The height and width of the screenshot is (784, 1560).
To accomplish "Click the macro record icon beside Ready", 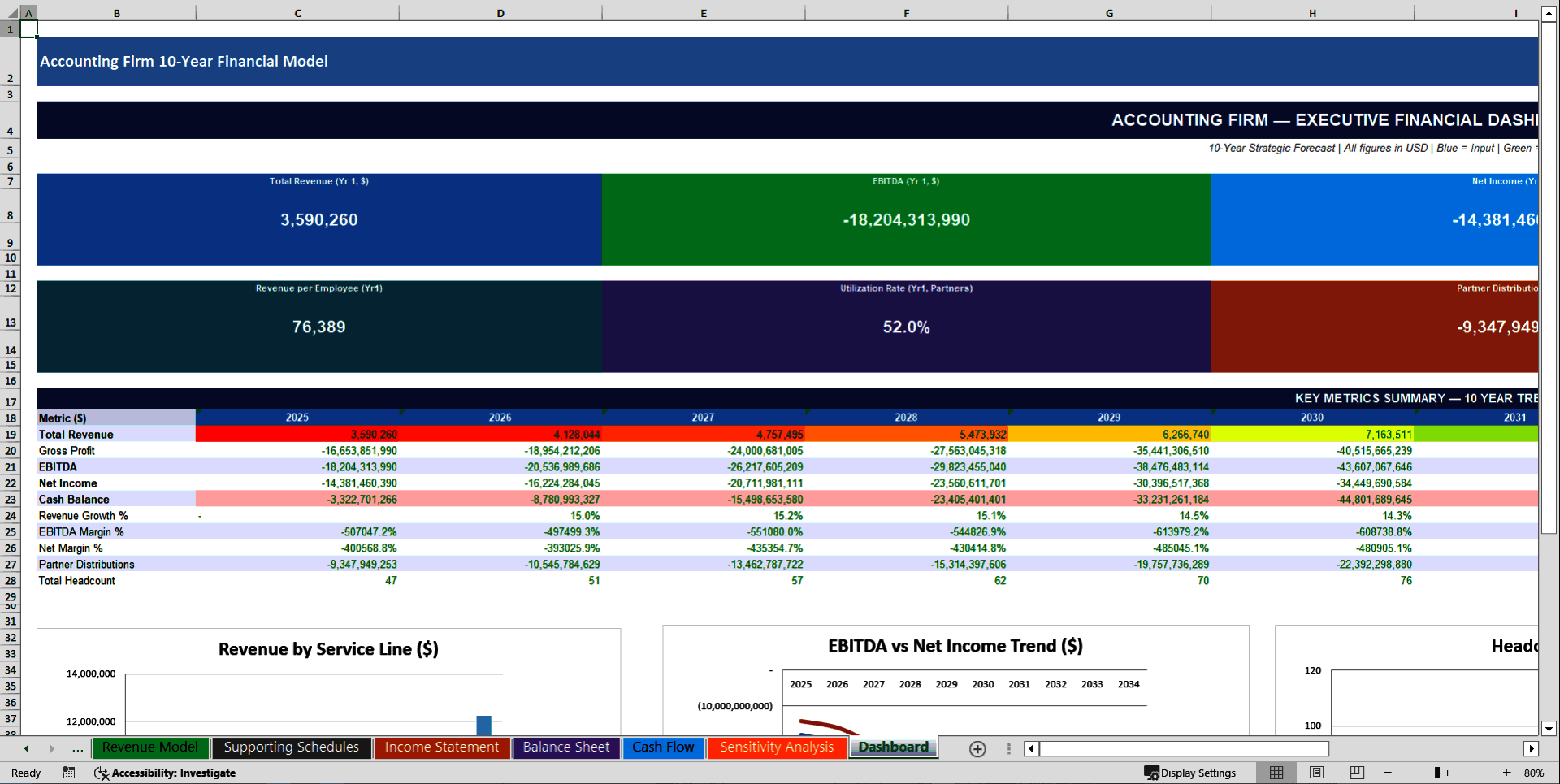I will tap(68, 773).
